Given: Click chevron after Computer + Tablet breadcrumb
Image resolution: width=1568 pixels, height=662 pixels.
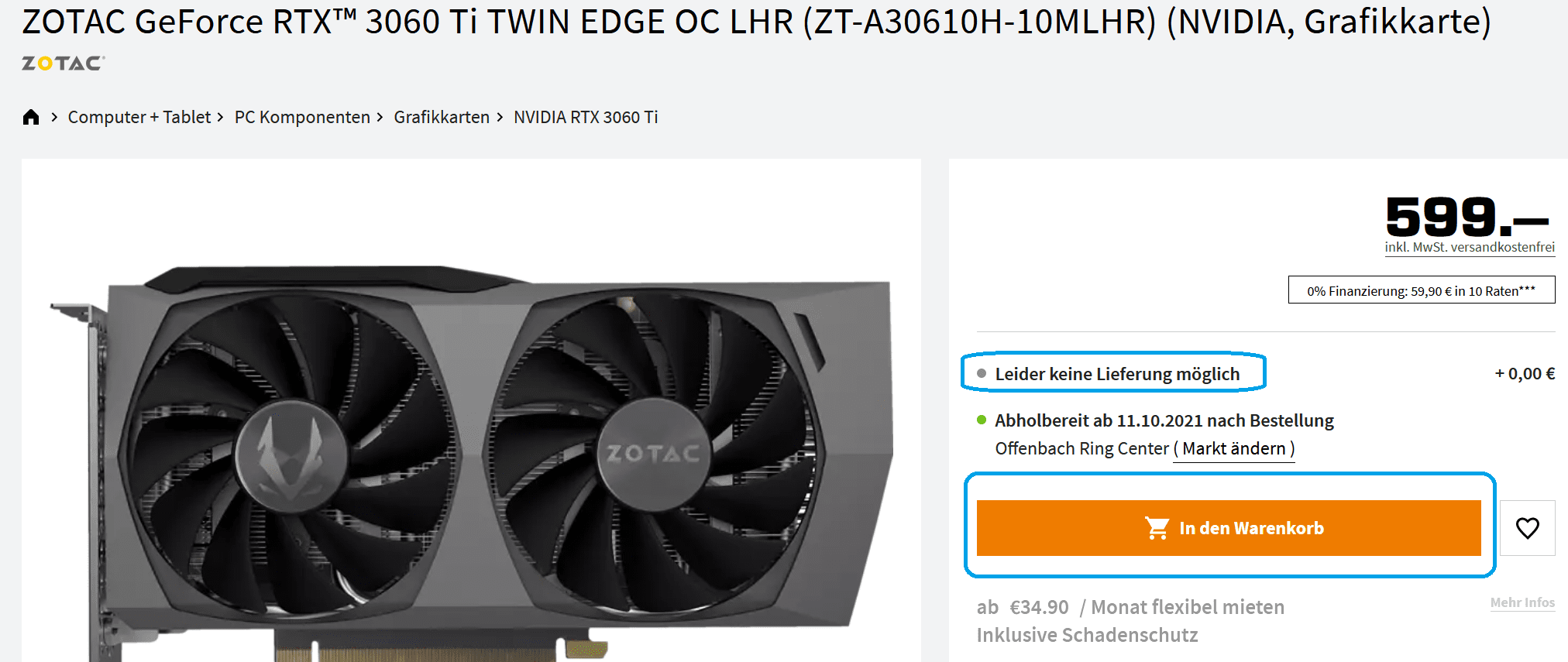Looking at the screenshot, I should click(x=220, y=117).
